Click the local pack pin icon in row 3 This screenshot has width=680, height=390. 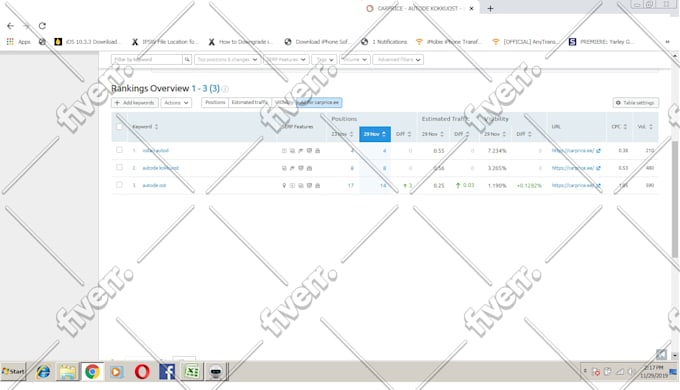[x=284, y=185]
